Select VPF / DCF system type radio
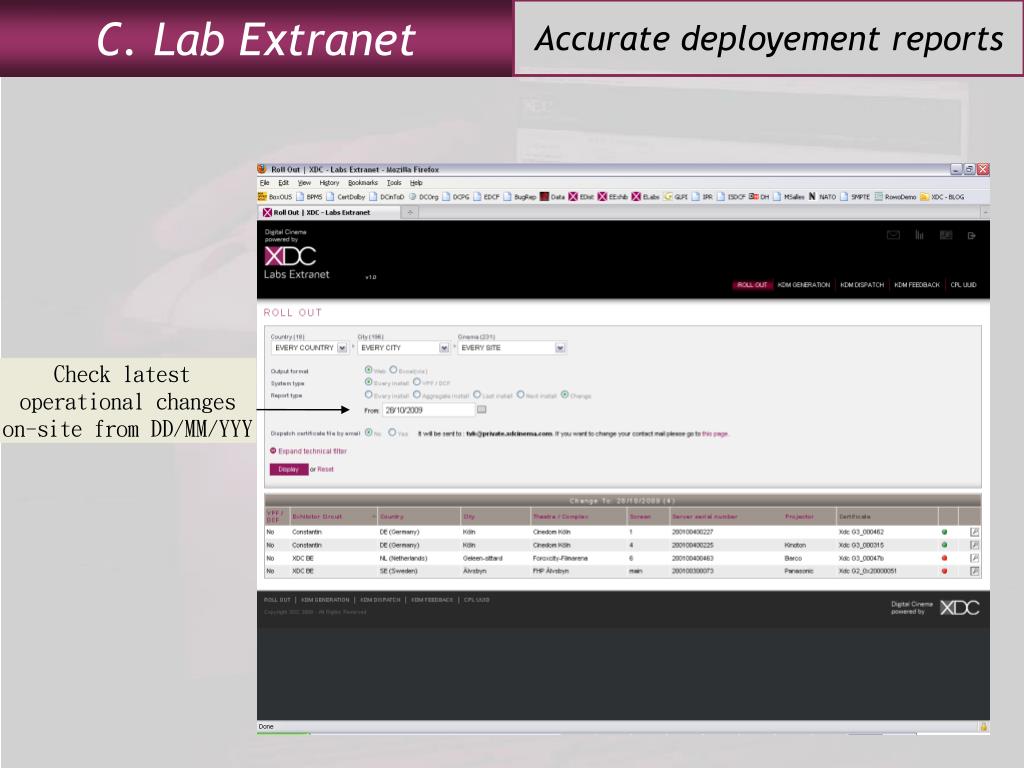The image size is (1024, 768). (x=417, y=382)
